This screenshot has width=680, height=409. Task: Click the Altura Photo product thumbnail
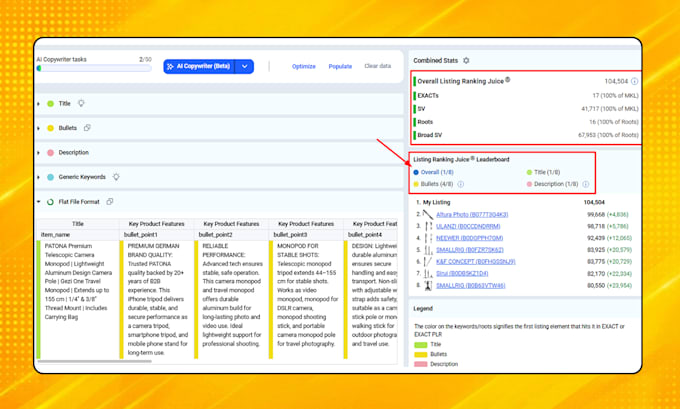tap(428, 214)
